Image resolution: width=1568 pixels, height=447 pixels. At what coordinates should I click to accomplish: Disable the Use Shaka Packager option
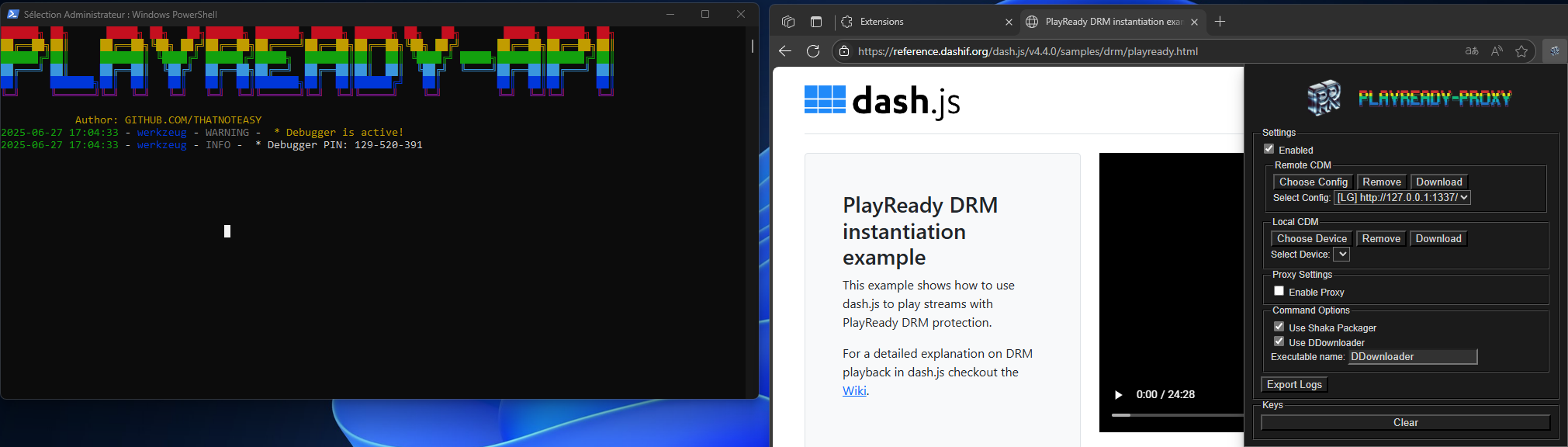coord(1279,327)
